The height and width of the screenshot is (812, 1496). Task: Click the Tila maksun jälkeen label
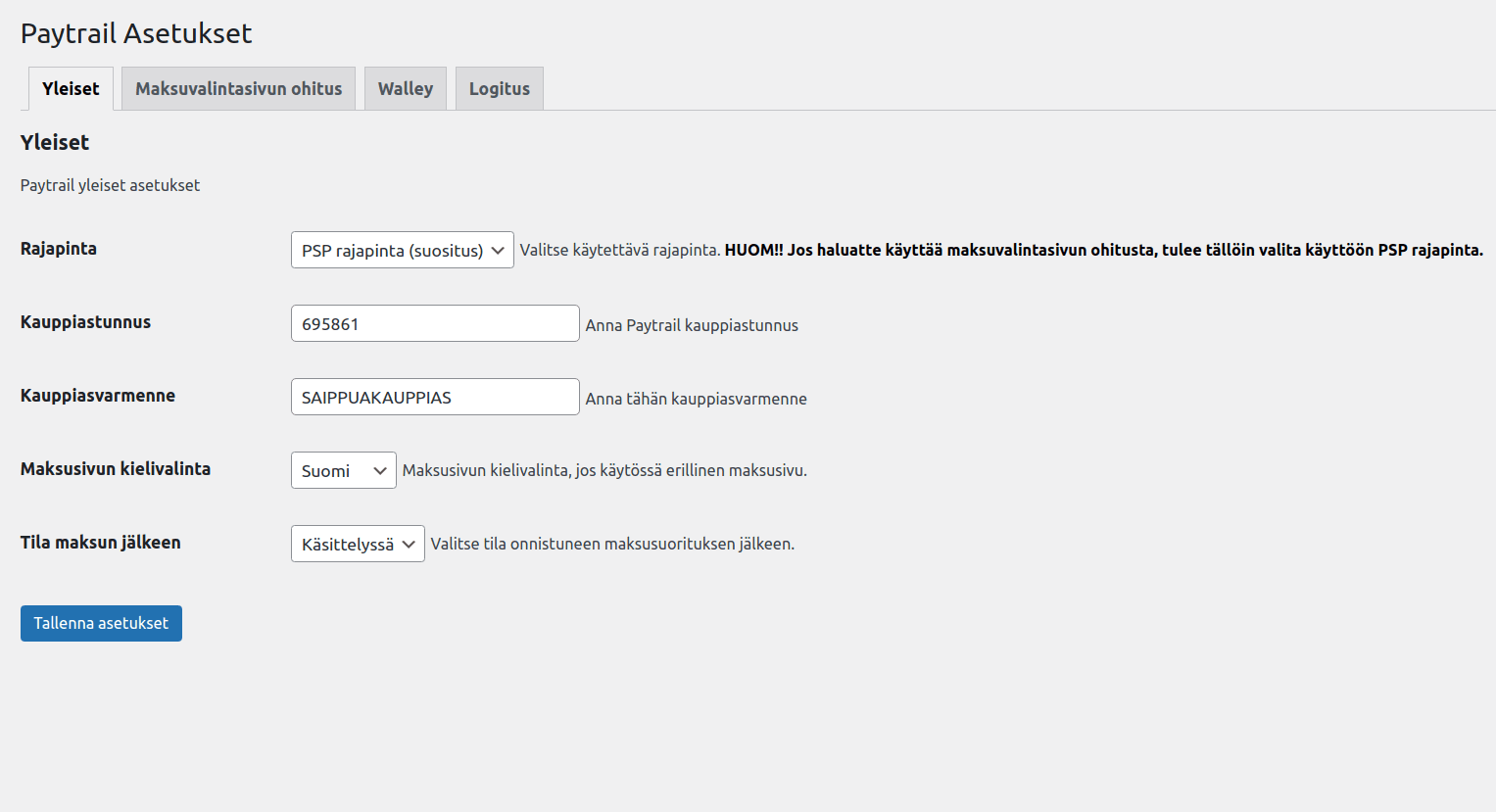[x=101, y=543]
